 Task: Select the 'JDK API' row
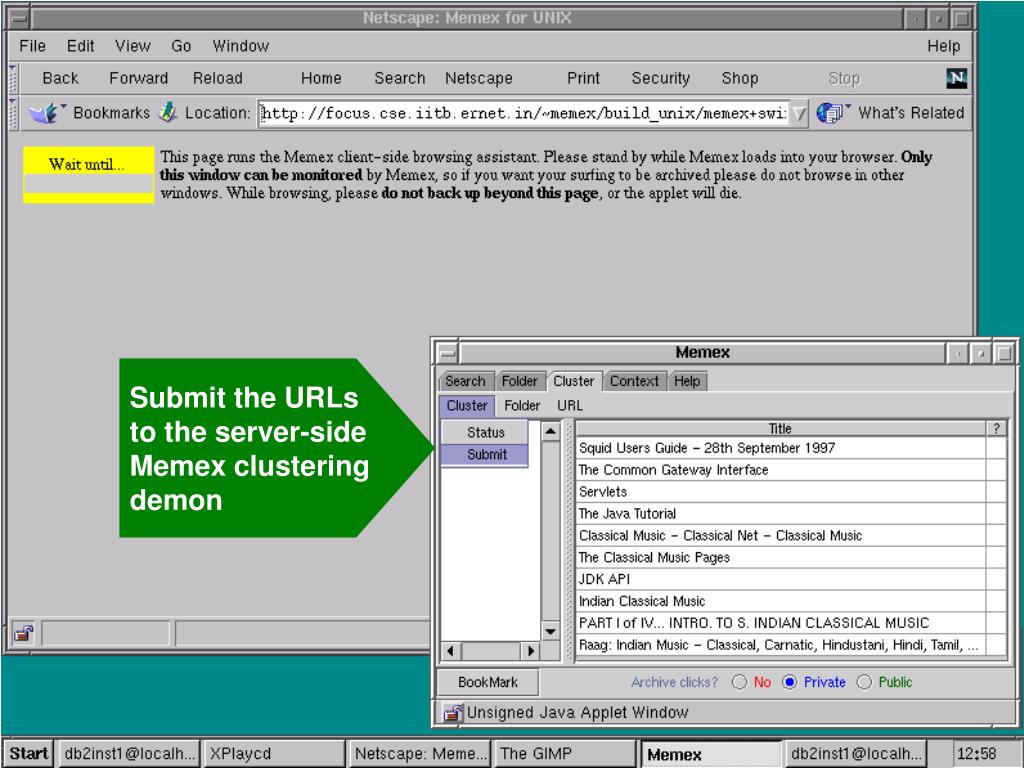tap(780, 579)
